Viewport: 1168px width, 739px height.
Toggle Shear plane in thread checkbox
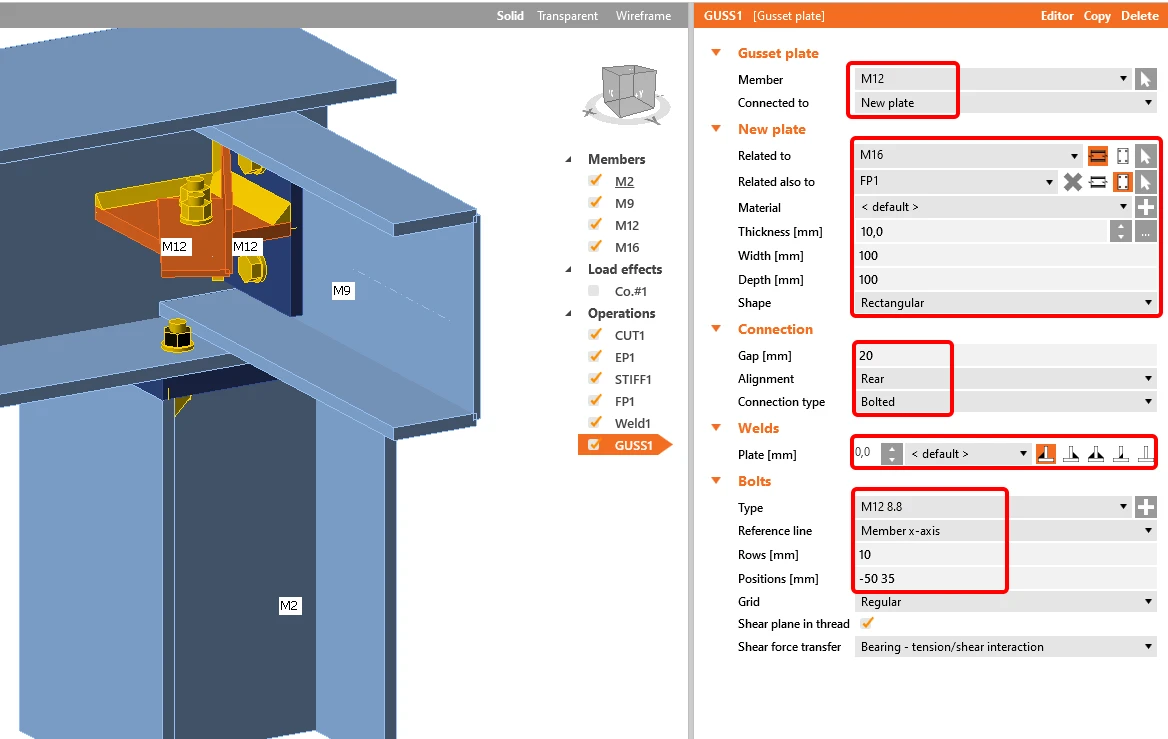(x=867, y=623)
